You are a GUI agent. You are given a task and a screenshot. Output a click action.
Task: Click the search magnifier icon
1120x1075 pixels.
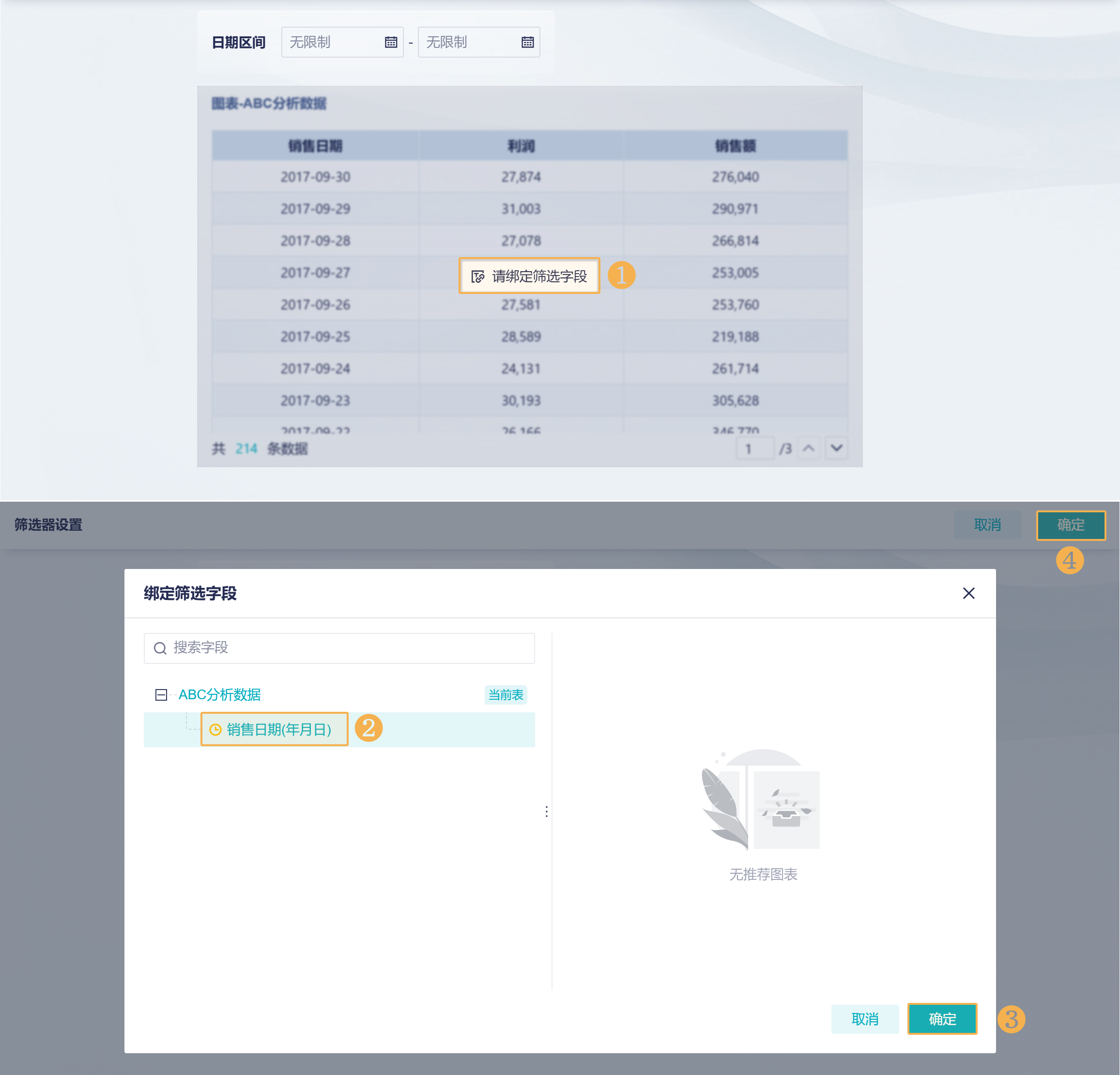coord(160,648)
